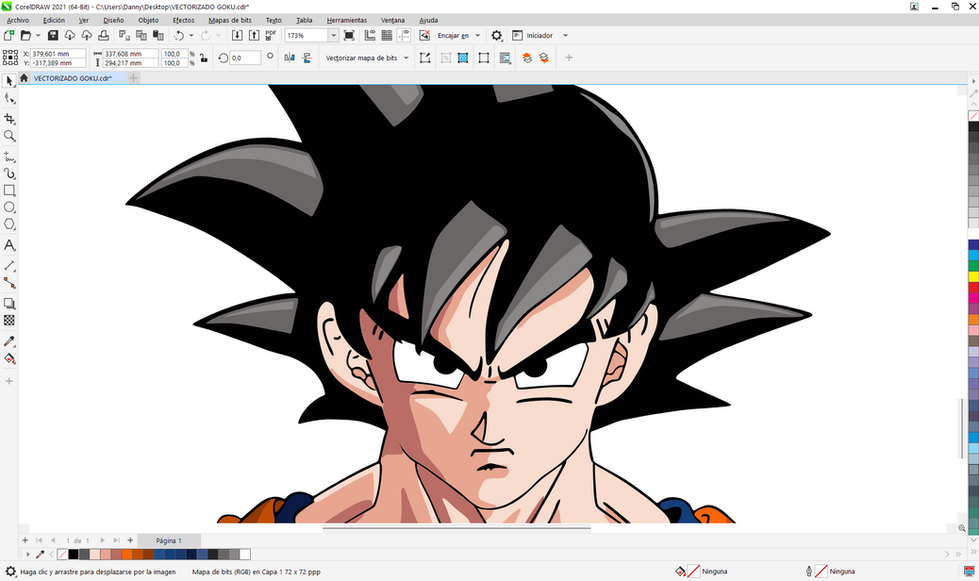Screen dimensions: 979x581
Task: Save the document with floppy icon
Action: 53,36
